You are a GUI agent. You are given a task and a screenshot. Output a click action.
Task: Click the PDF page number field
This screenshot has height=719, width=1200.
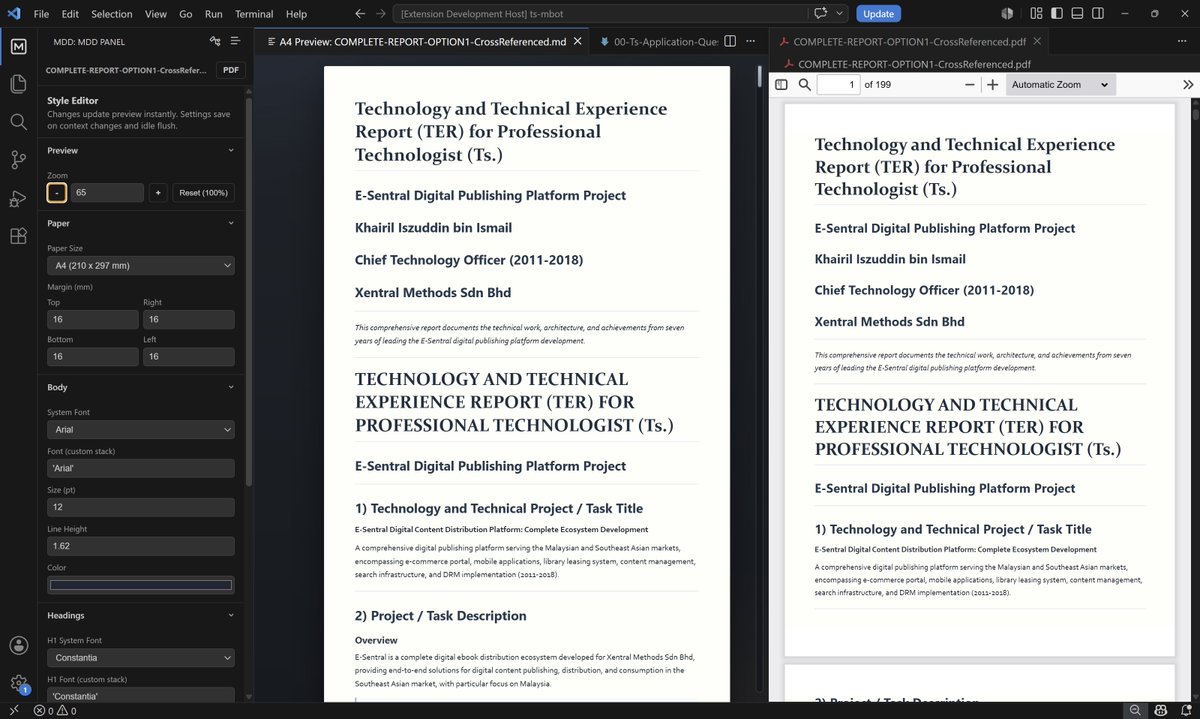[x=838, y=85]
